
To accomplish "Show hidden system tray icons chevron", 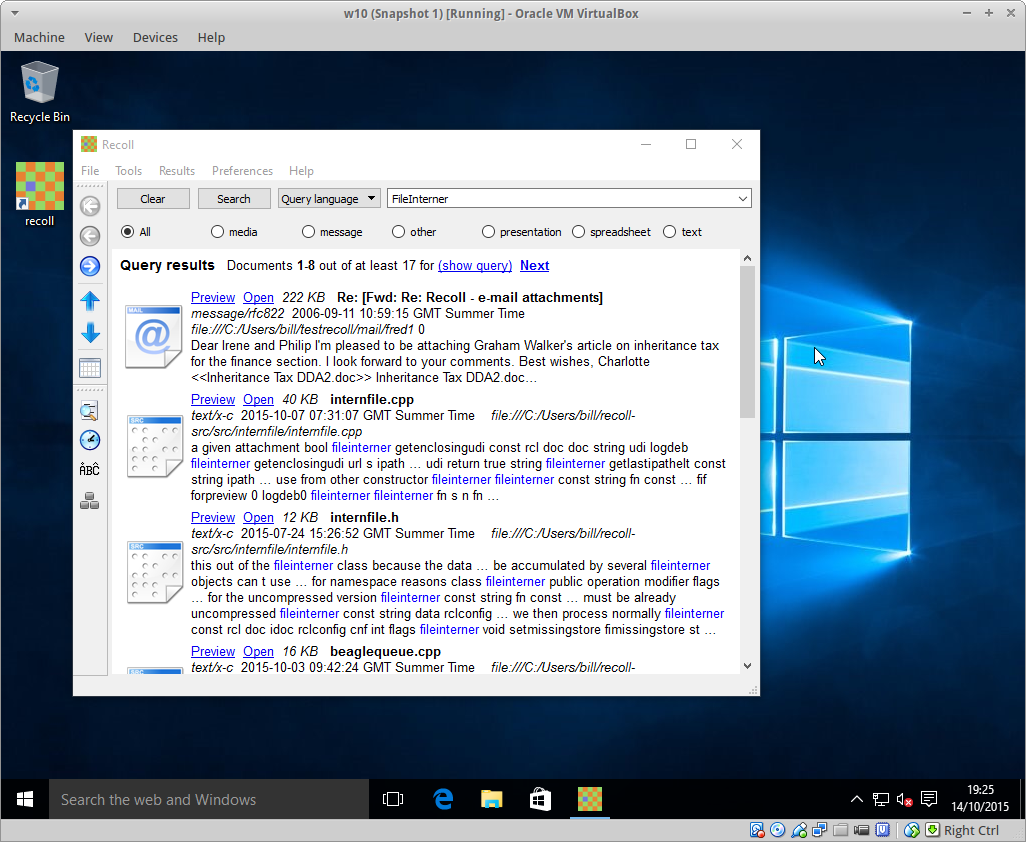I will pyautogui.click(x=856, y=799).
